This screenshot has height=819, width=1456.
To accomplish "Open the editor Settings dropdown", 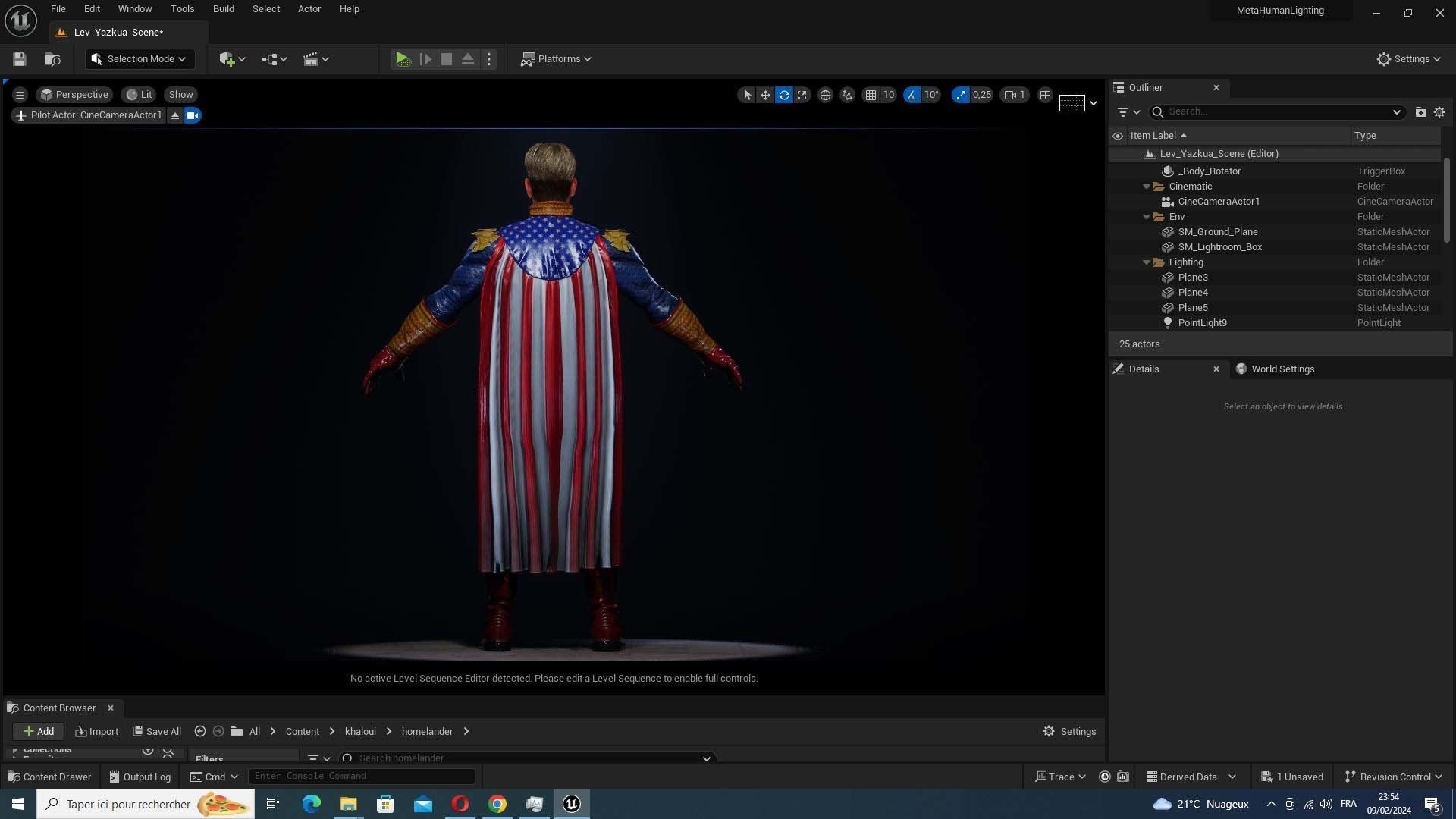I will (x=1409, y=59).
